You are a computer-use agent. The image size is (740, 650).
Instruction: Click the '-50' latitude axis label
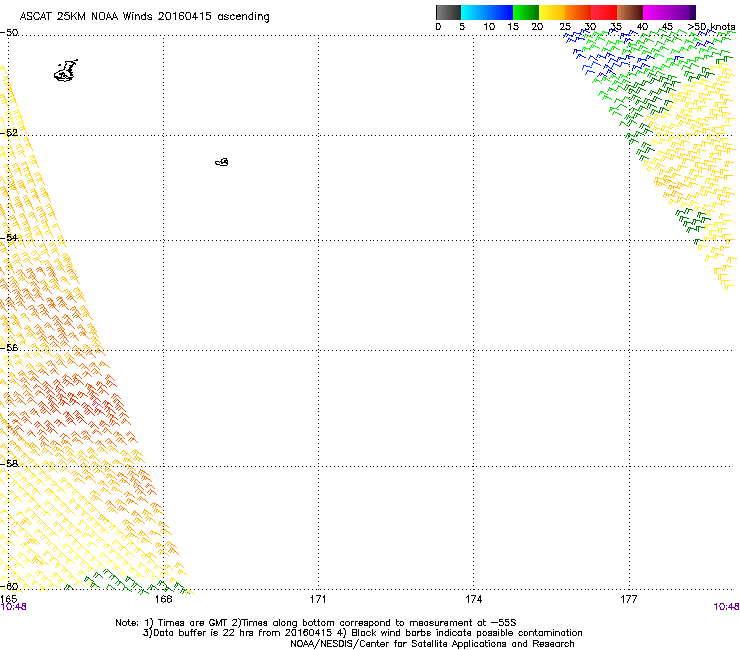[9, 33]
